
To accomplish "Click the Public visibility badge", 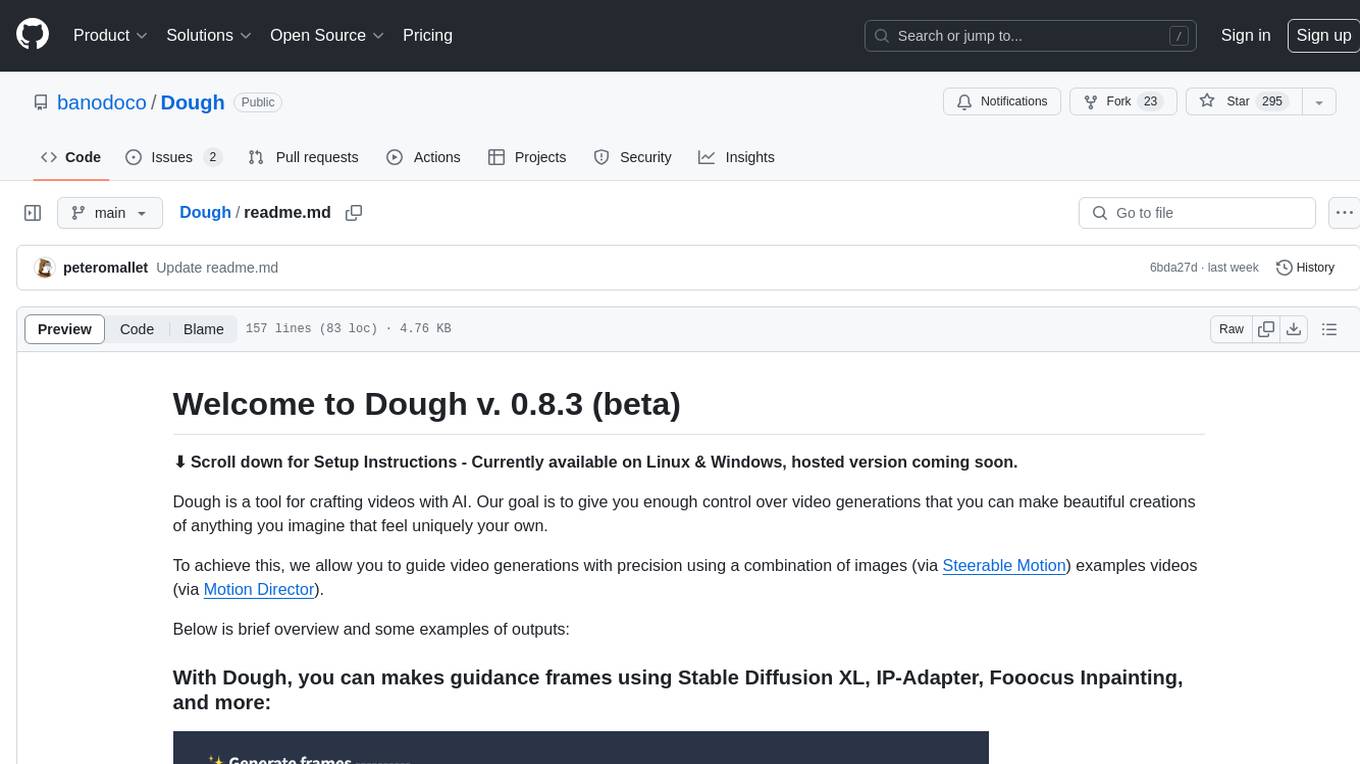I will (x=258, y=102).
